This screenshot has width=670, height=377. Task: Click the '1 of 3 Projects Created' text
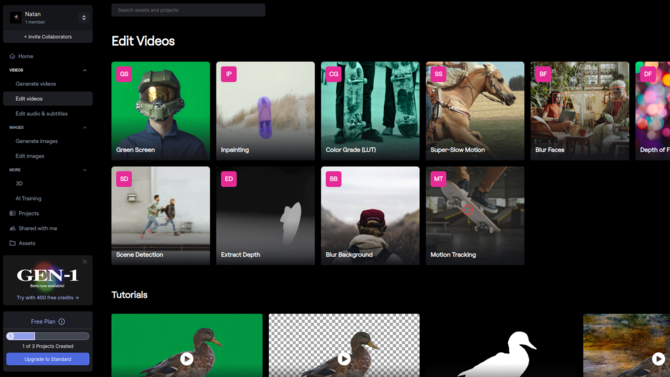(48, 346)
